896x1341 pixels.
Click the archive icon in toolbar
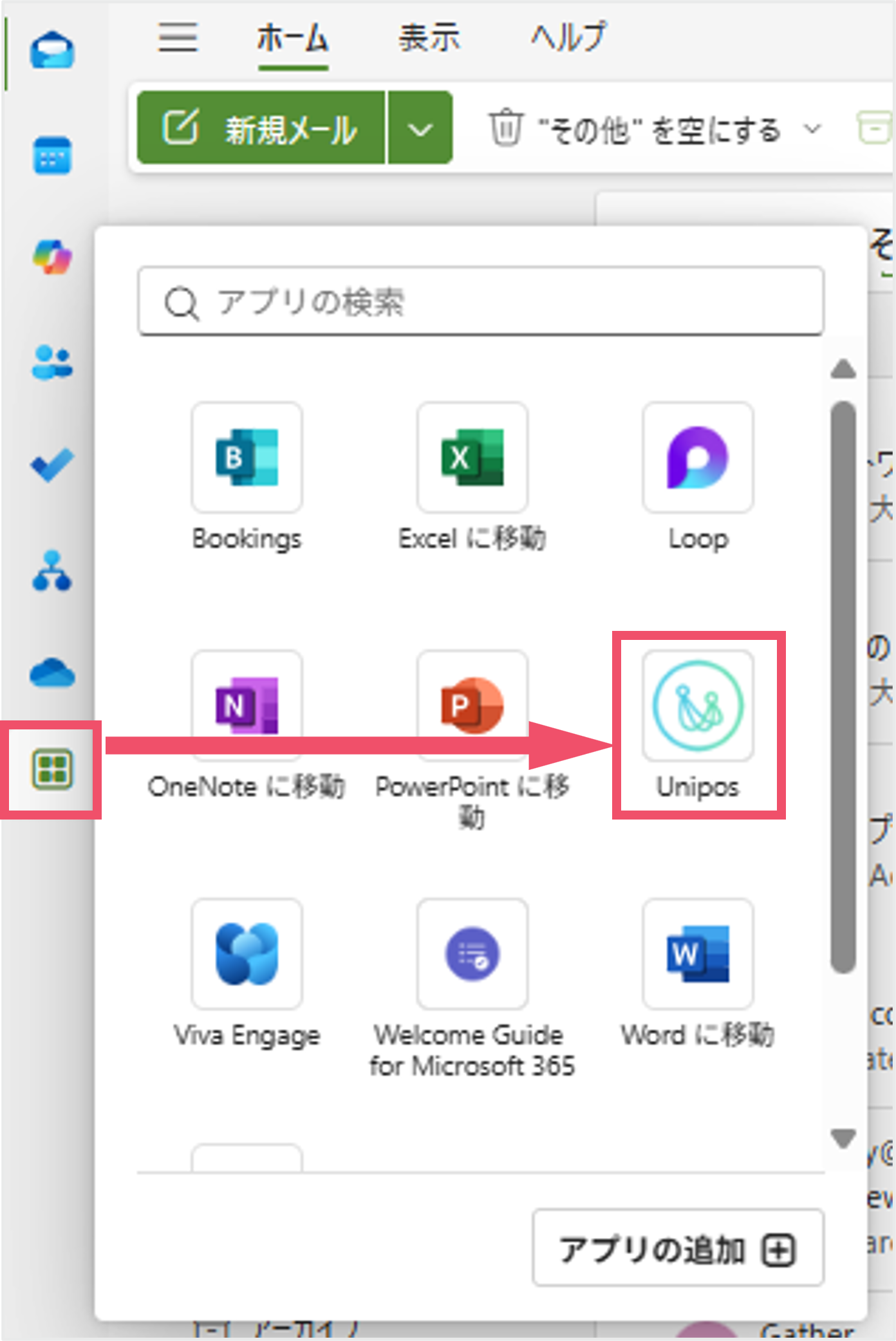click(x=874, y=127)
